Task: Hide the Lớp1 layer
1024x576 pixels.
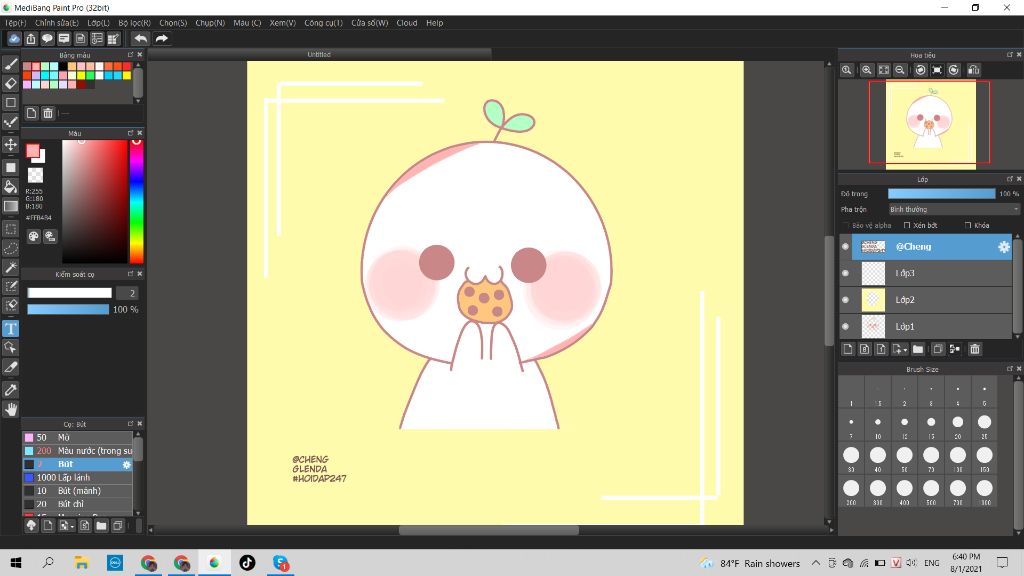Action: click(x=845, y=327)
